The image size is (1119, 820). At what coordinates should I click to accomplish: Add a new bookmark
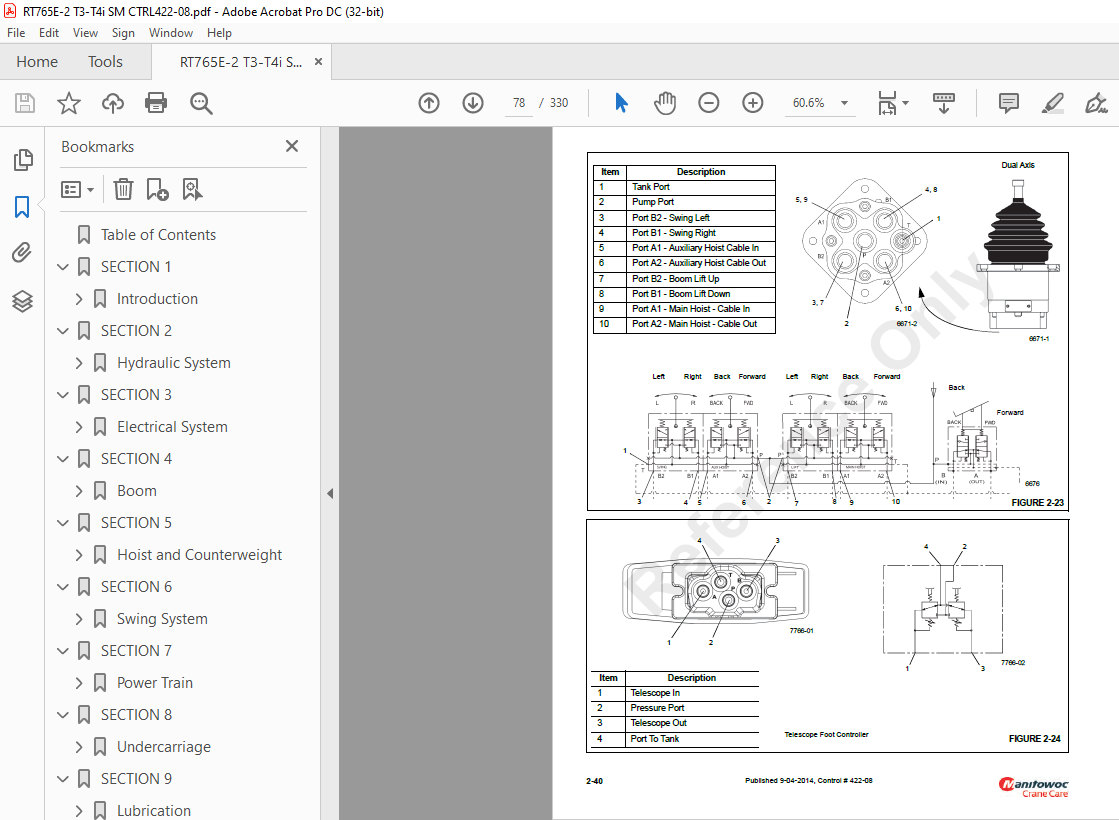click(157, 189)
